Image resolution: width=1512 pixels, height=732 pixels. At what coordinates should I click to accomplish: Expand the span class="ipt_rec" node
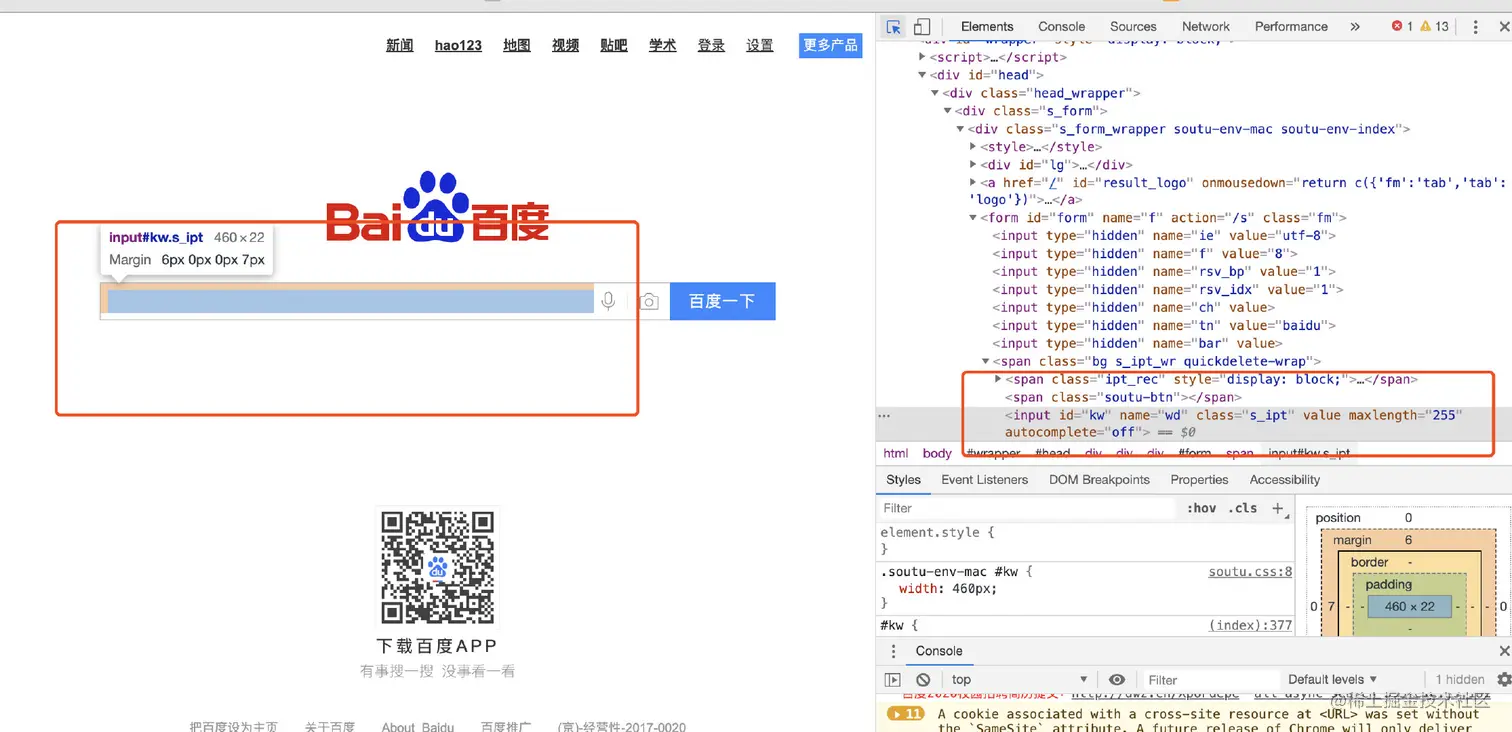pyautogui.click(x=998, y=379)
